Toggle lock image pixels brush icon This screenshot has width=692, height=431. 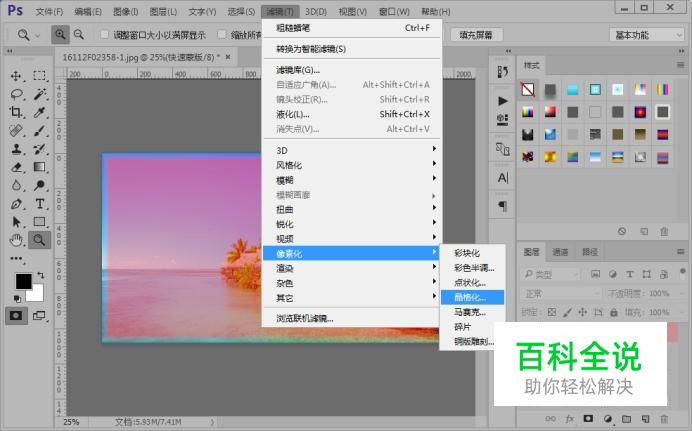(567, 312)
